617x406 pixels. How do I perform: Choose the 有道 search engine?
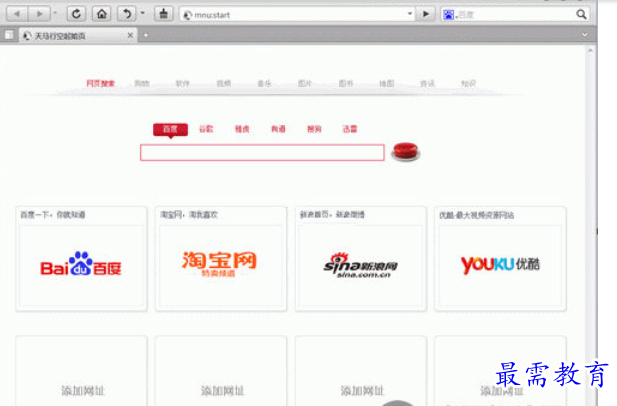[278, 129]
